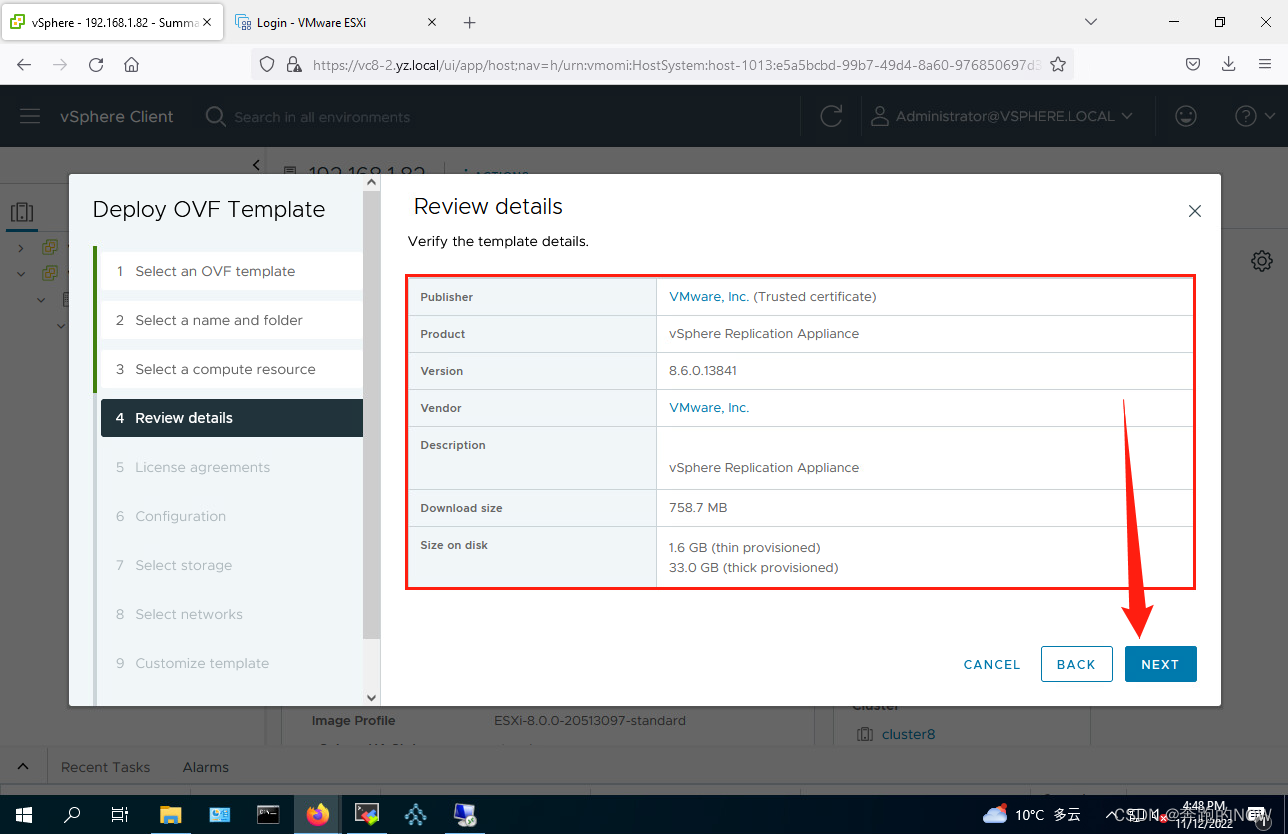The width and height of the screenshot is (1288, 834).
Task: Open the Alarms tab
Action: coord(206,767)
